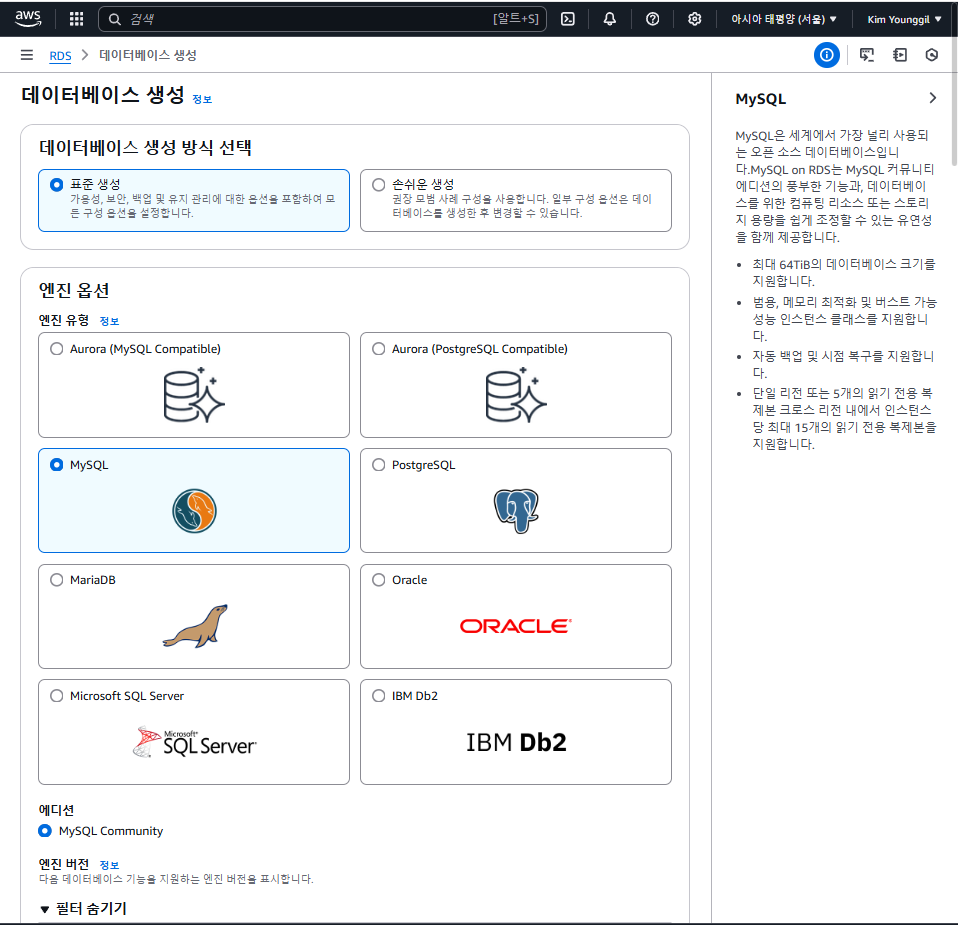Open the AWS services grid menu
Screen dimensions: 958x925
click(x=76, y=19)
